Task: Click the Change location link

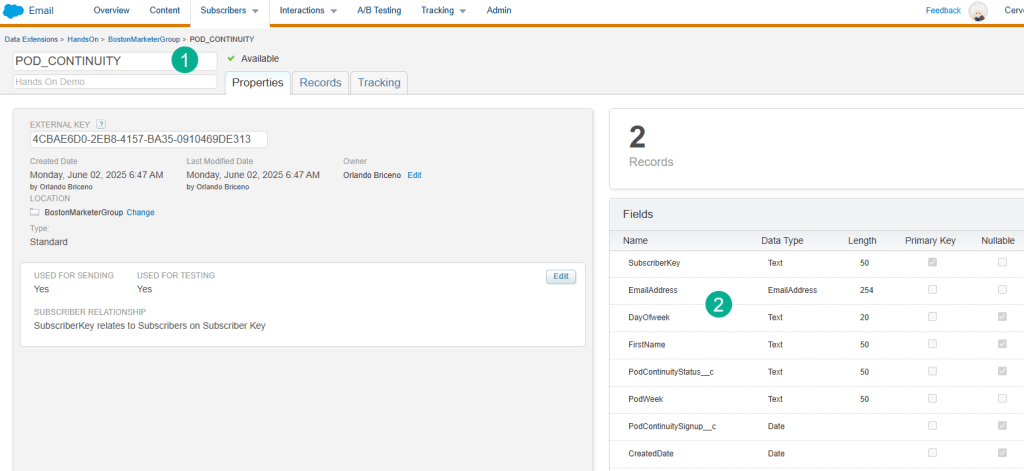Action: tap(140, 212)
